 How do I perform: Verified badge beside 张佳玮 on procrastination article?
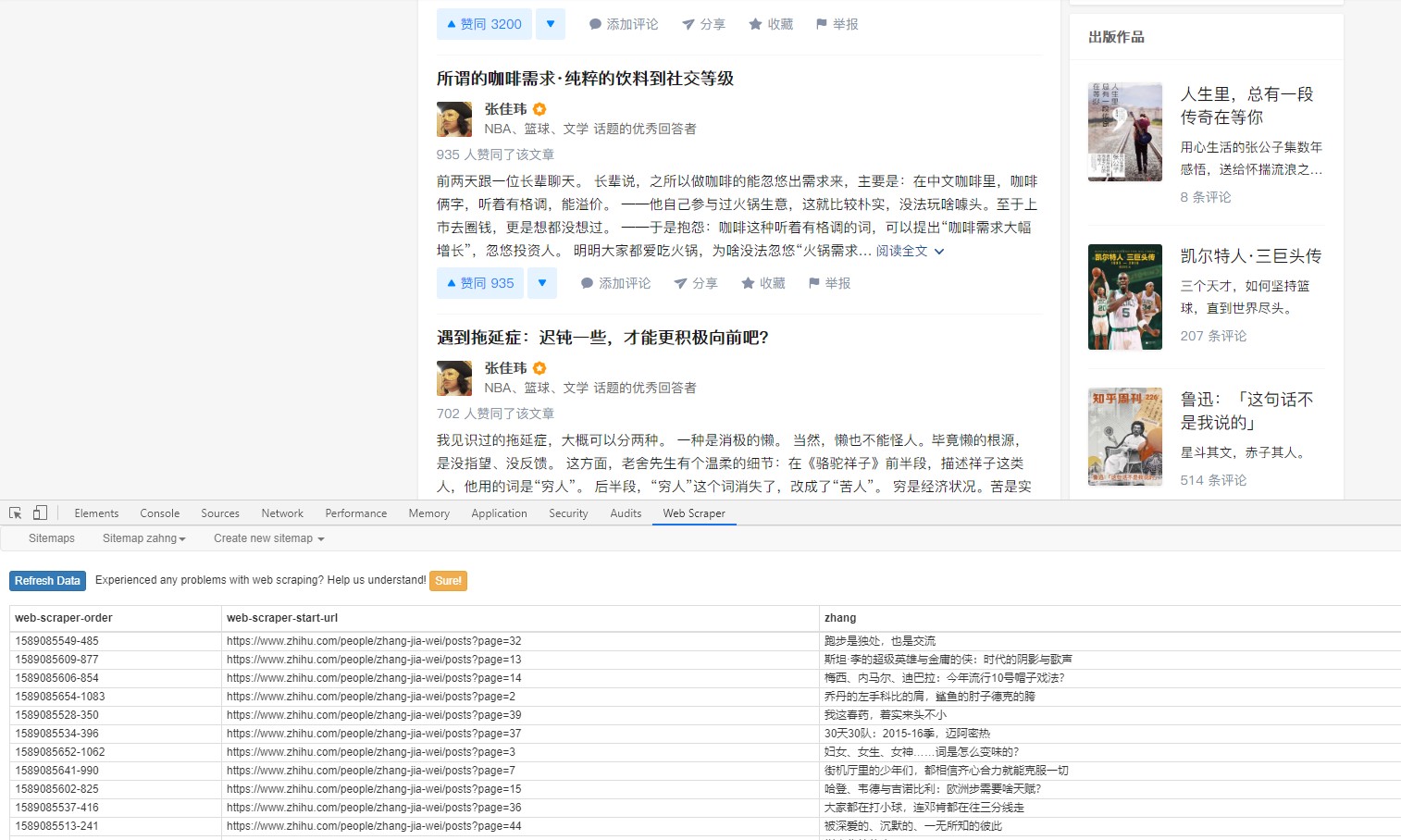pyautogui.click(x=539, y=368)
